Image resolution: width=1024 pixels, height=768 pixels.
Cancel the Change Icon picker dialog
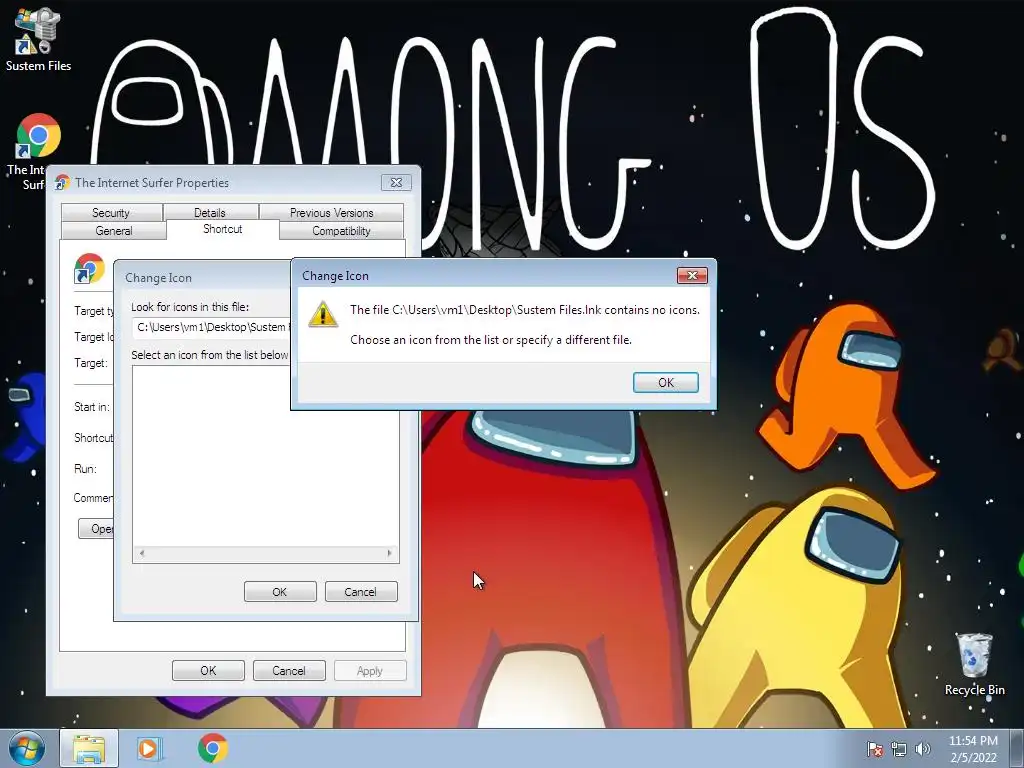360,592
